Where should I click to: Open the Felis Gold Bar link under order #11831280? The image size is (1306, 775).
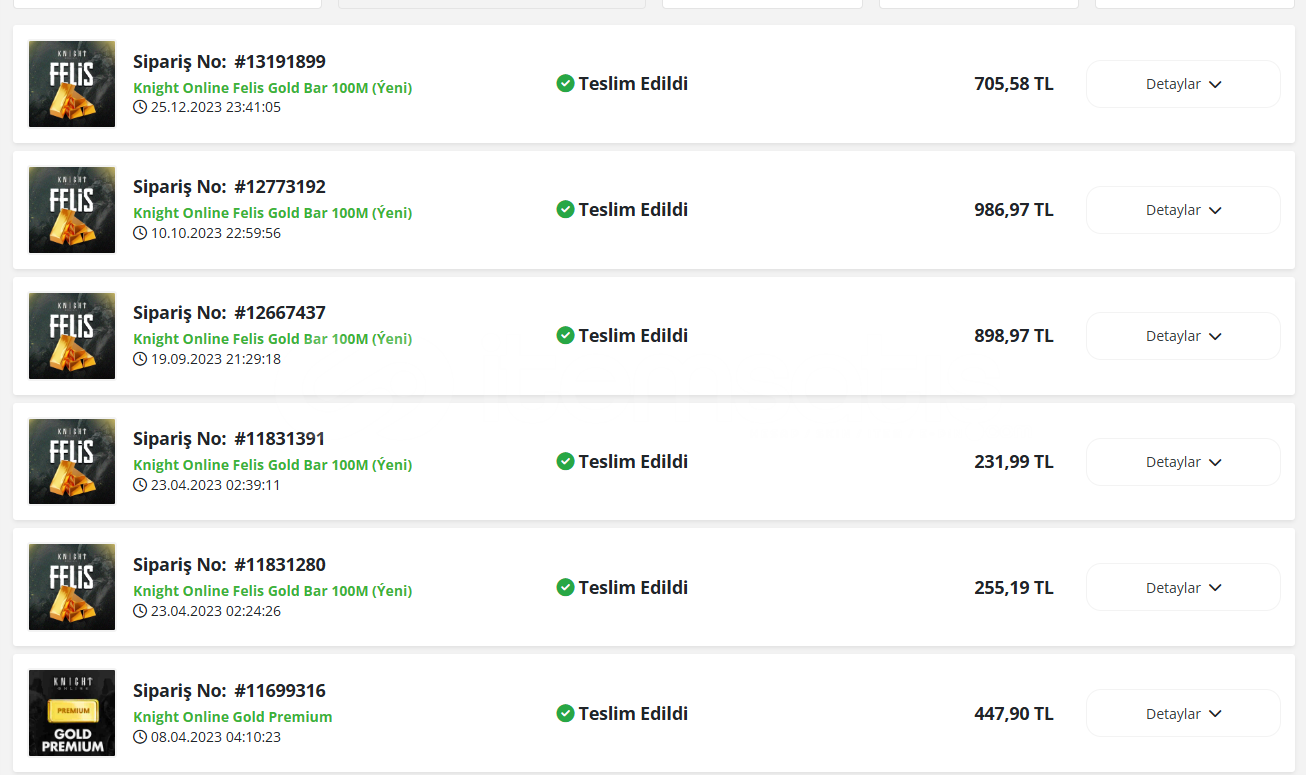pyautogui.click(x=273, y=591)
